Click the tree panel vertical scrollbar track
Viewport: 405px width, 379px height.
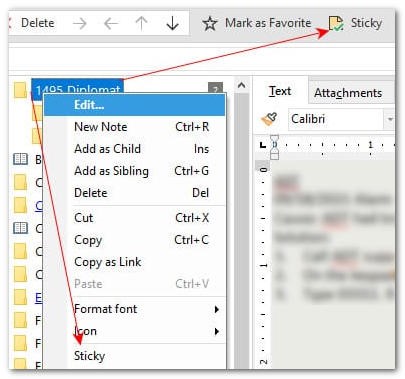[242, 230]
